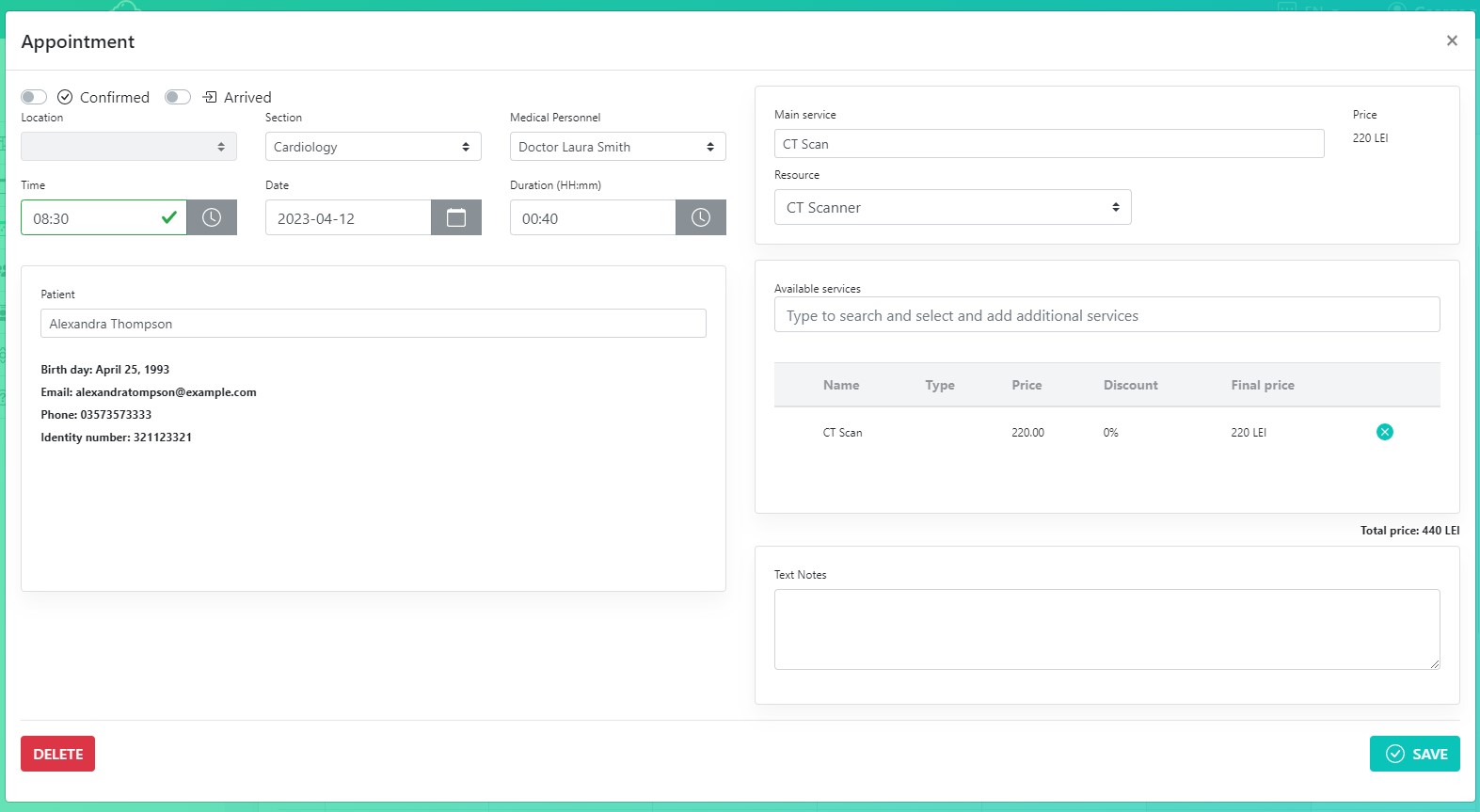Click the Patient name field
Image resolution: width=1480 pixels, height=812 pixels.
(x=373, y=324)
